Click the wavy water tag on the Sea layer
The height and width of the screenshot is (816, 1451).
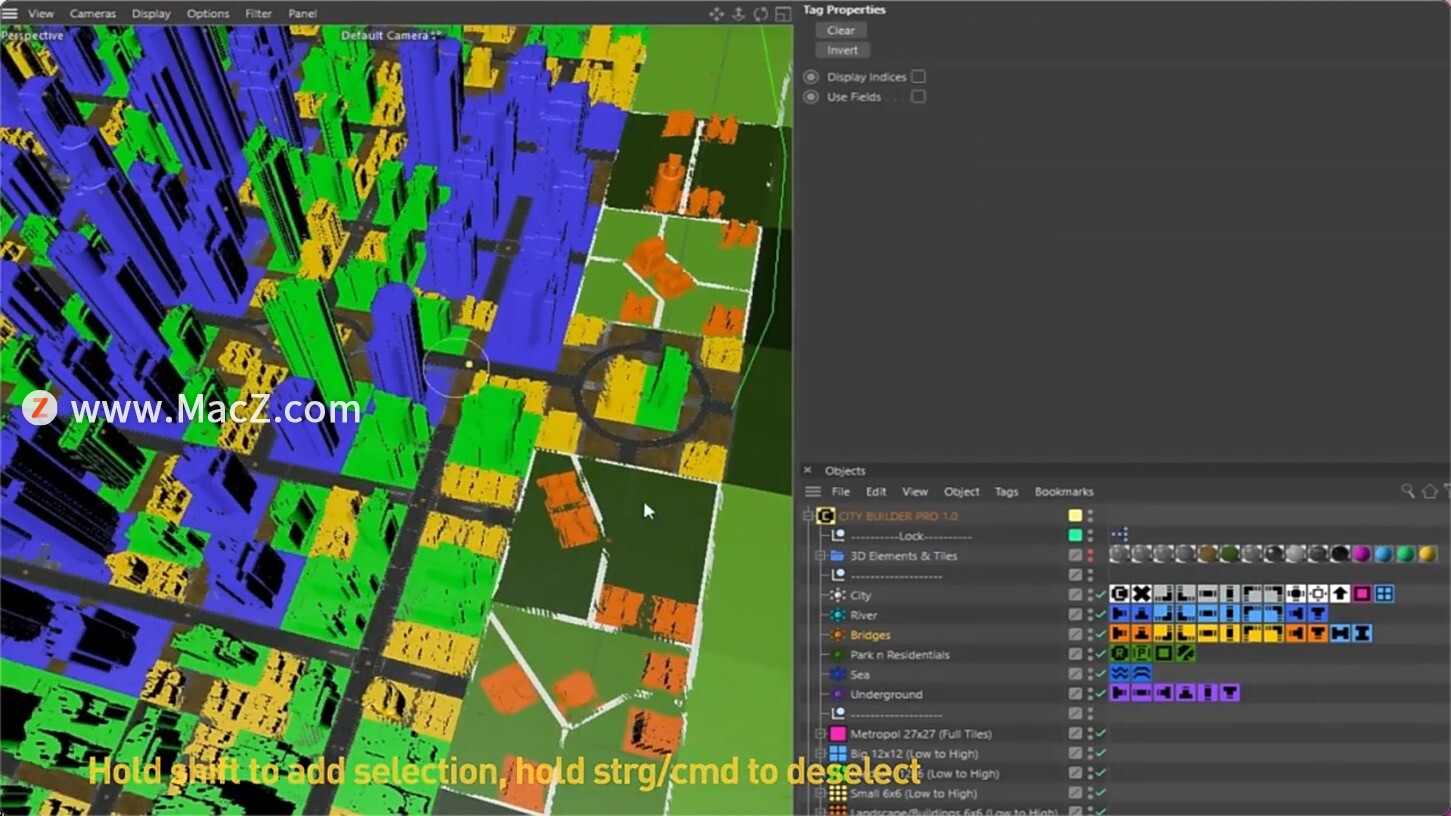(1121, 673)
